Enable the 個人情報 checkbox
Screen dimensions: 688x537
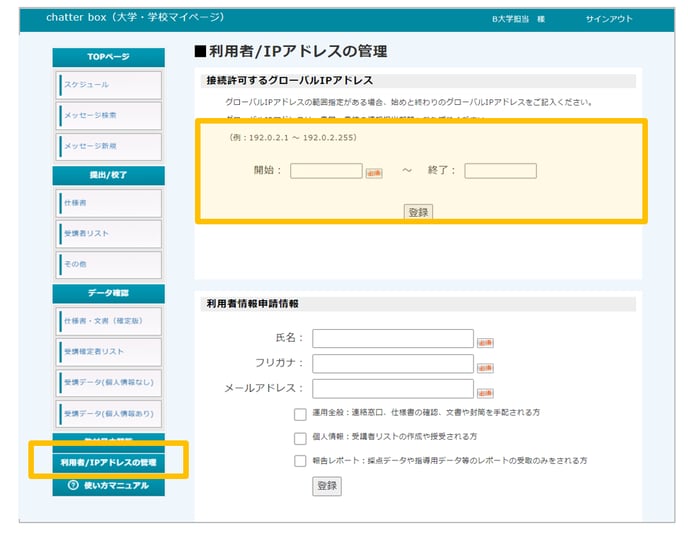[x=300, y=438]
